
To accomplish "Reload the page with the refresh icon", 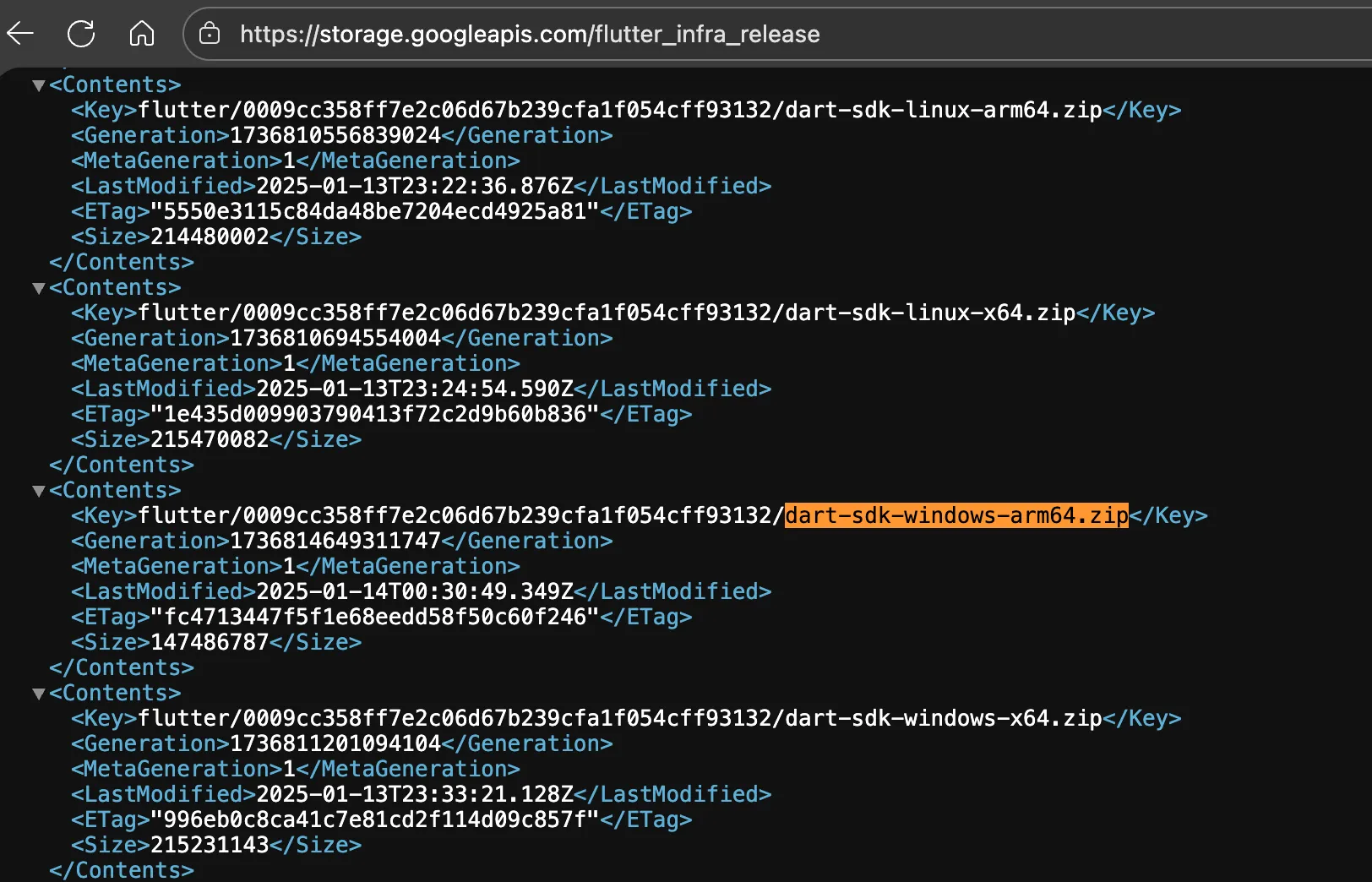I will 81,34.
